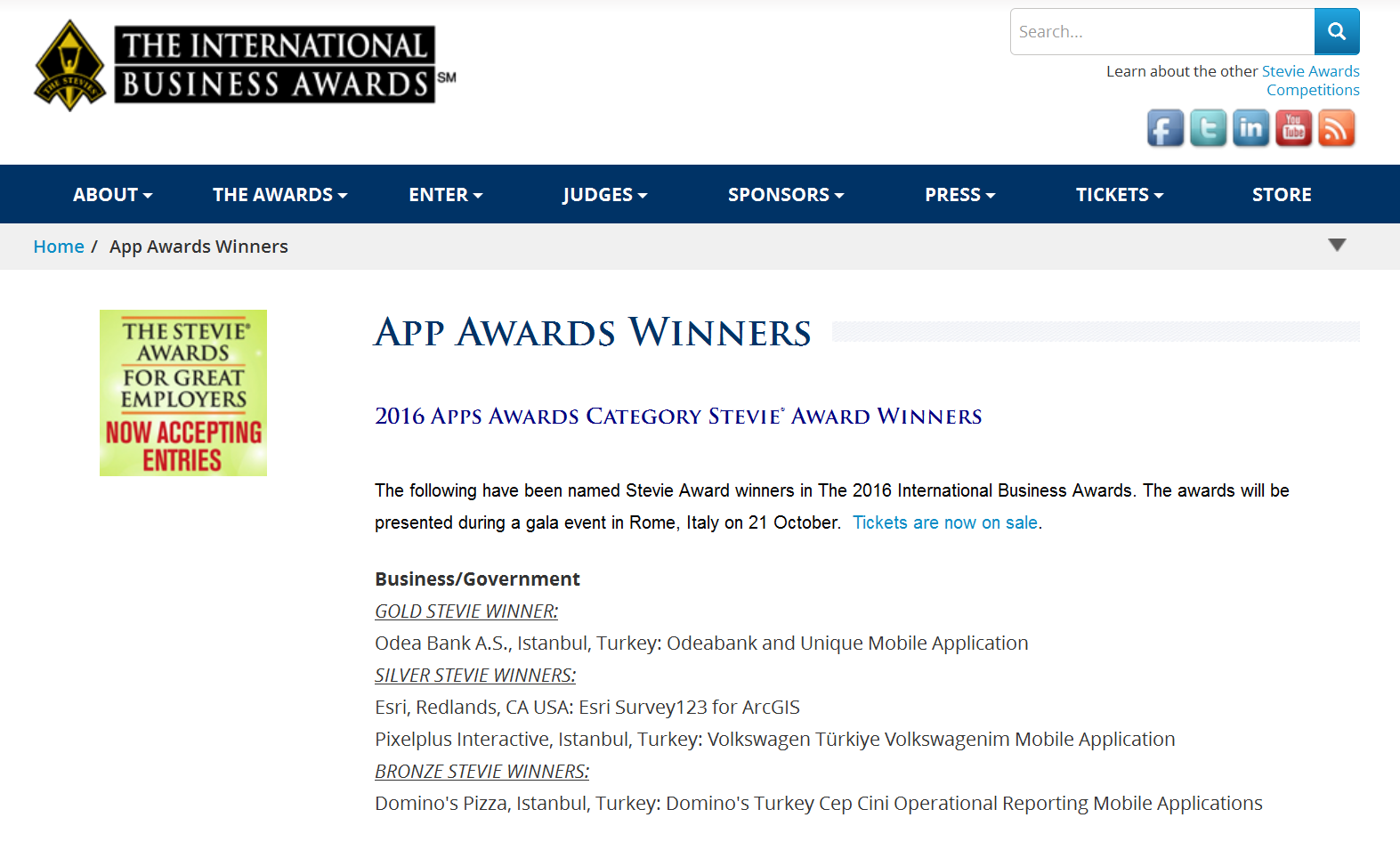Open the Sponsors navigation menu

[x=785, y=195]
